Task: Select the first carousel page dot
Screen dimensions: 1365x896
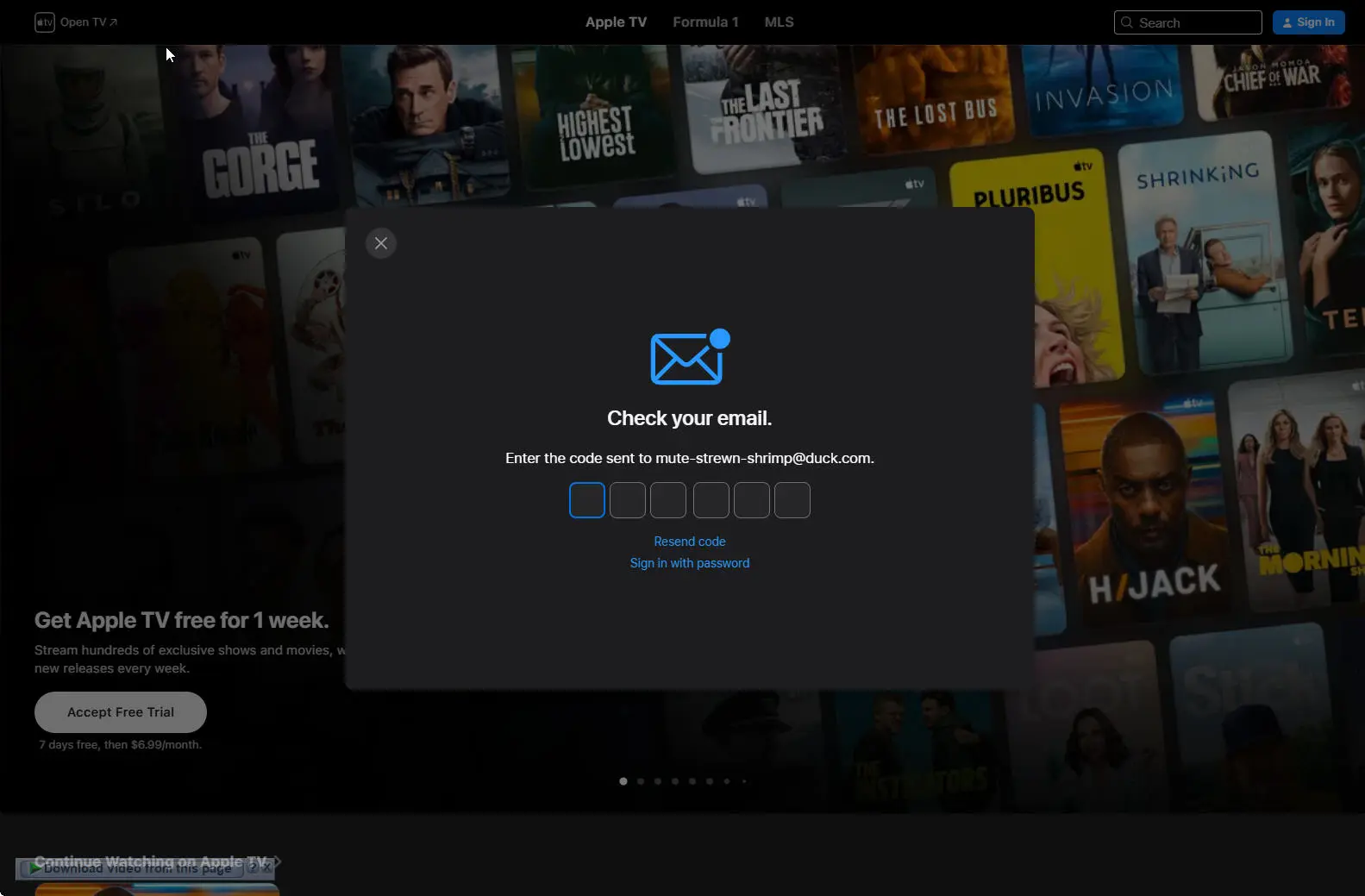Action: 623,781
